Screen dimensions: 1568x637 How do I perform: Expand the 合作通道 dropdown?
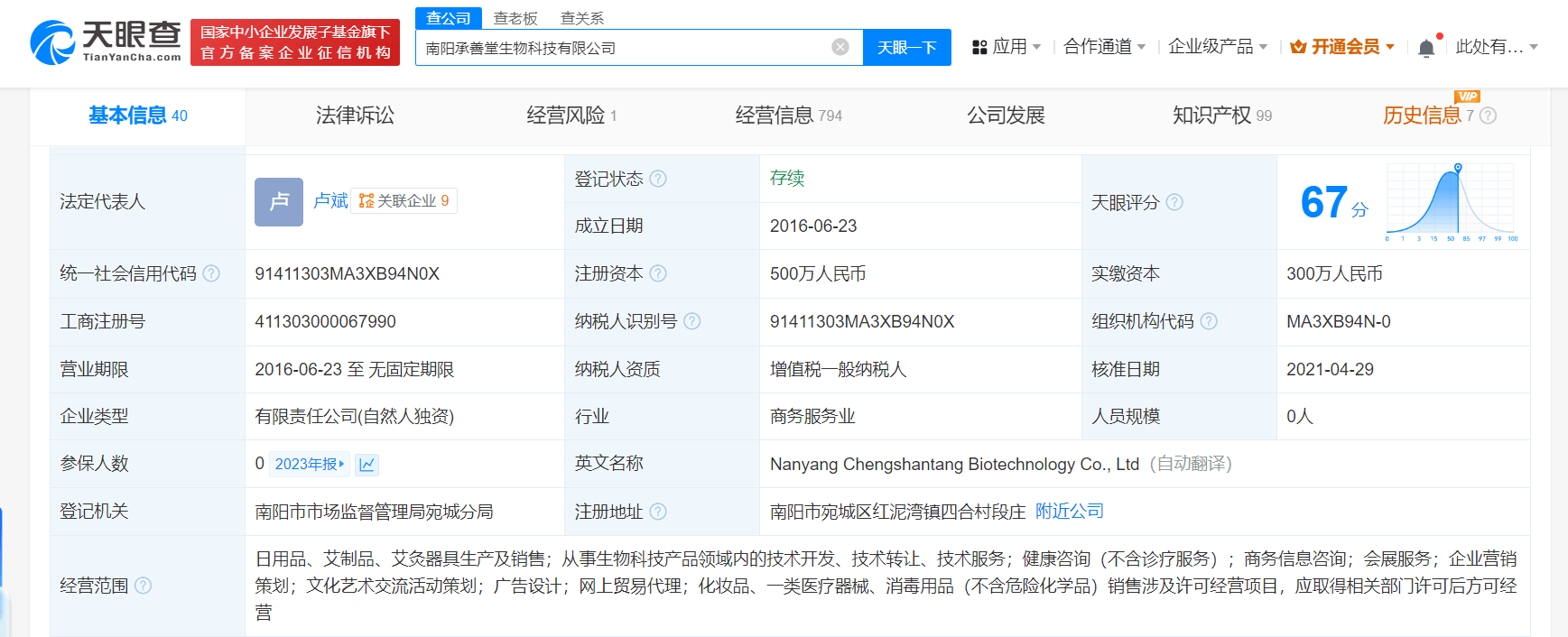tap(1104, 47)
